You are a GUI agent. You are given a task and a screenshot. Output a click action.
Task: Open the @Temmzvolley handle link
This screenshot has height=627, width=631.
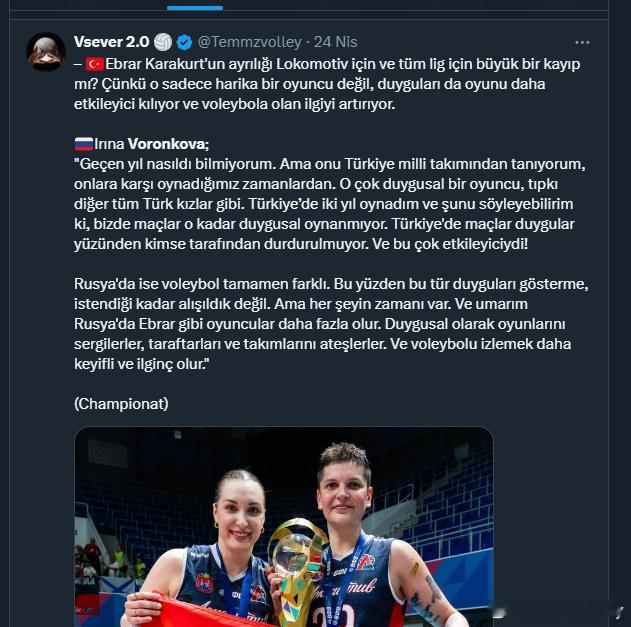[x=250, y=42]
